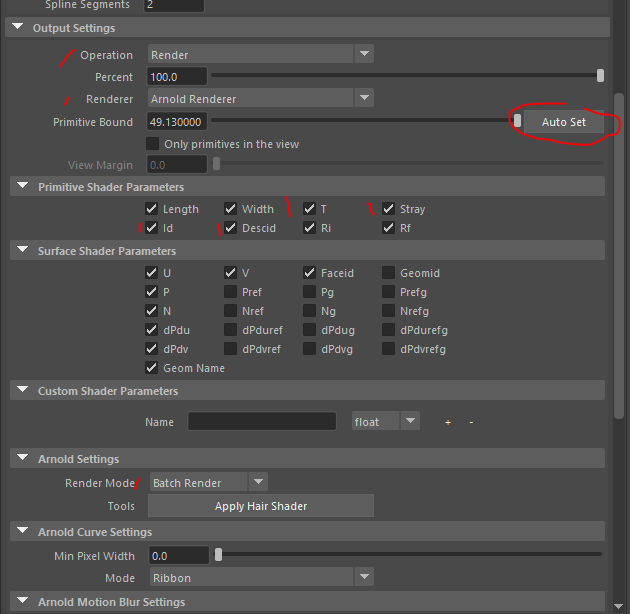Click the Spline Segments value field
Viewport: 630px width, 614px height.
174,5
